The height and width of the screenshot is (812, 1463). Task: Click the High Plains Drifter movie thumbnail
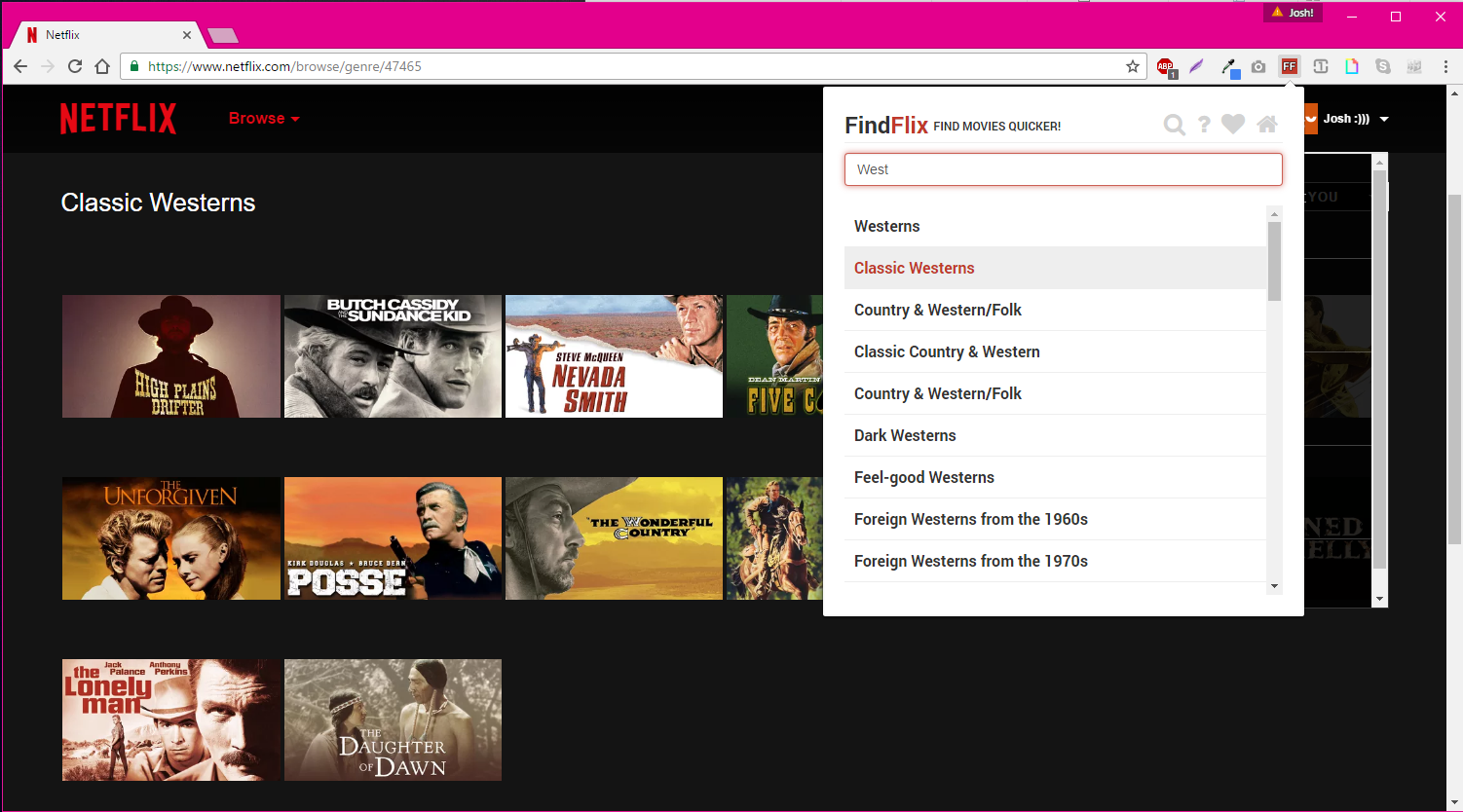170,356
